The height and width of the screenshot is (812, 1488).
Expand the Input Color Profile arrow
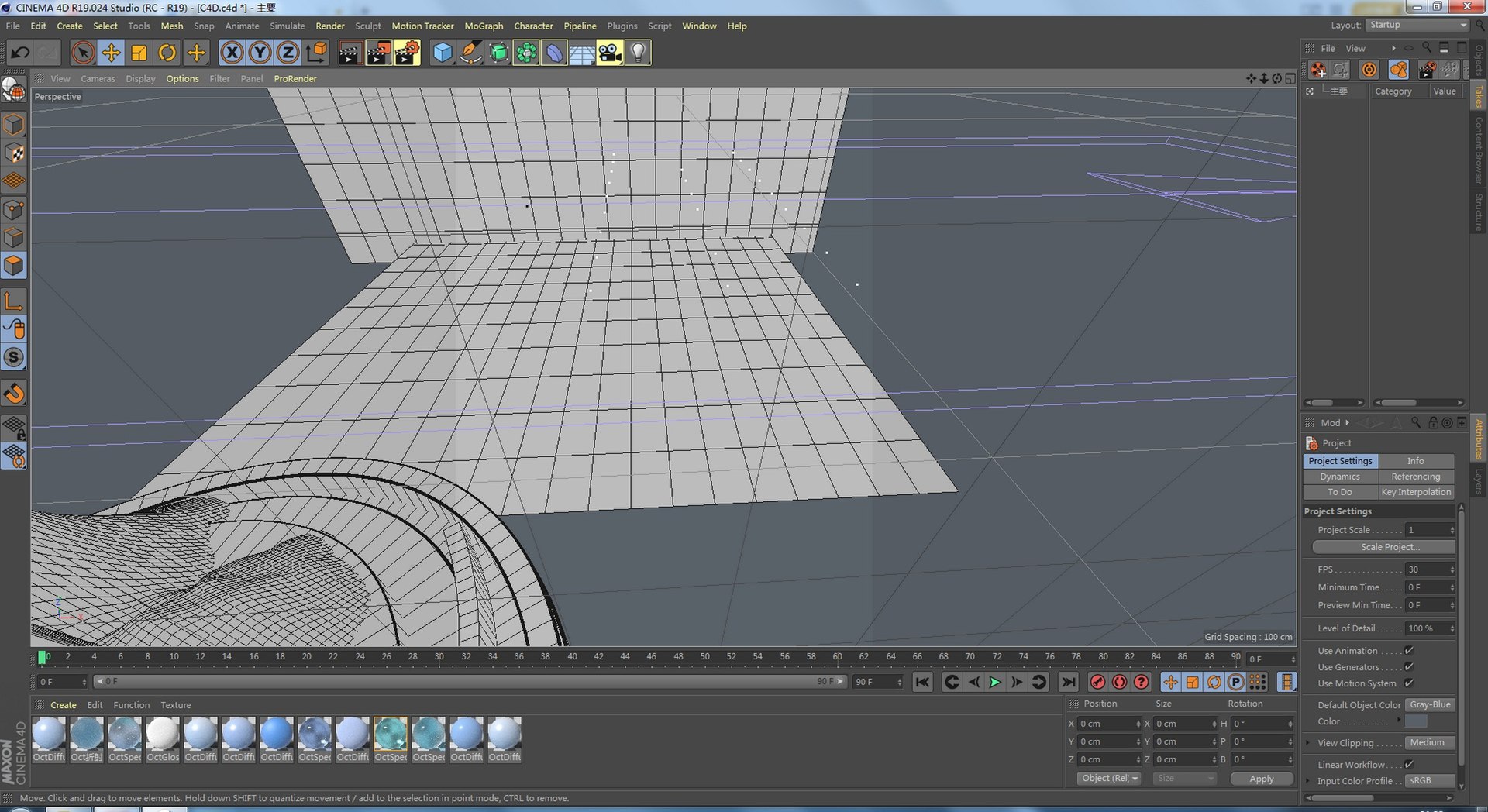pyautogui.click(x=1308, y=781)
